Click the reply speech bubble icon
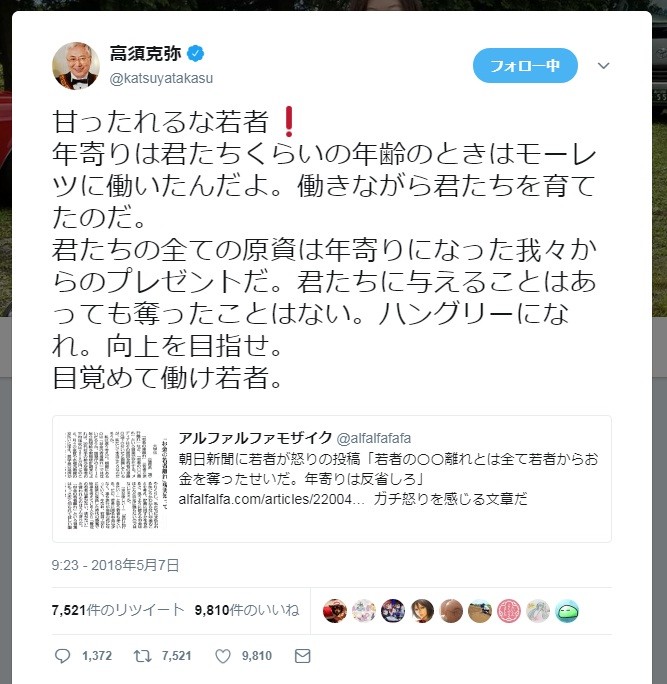This screenshot has width=667, height=684. click(62, 656)
